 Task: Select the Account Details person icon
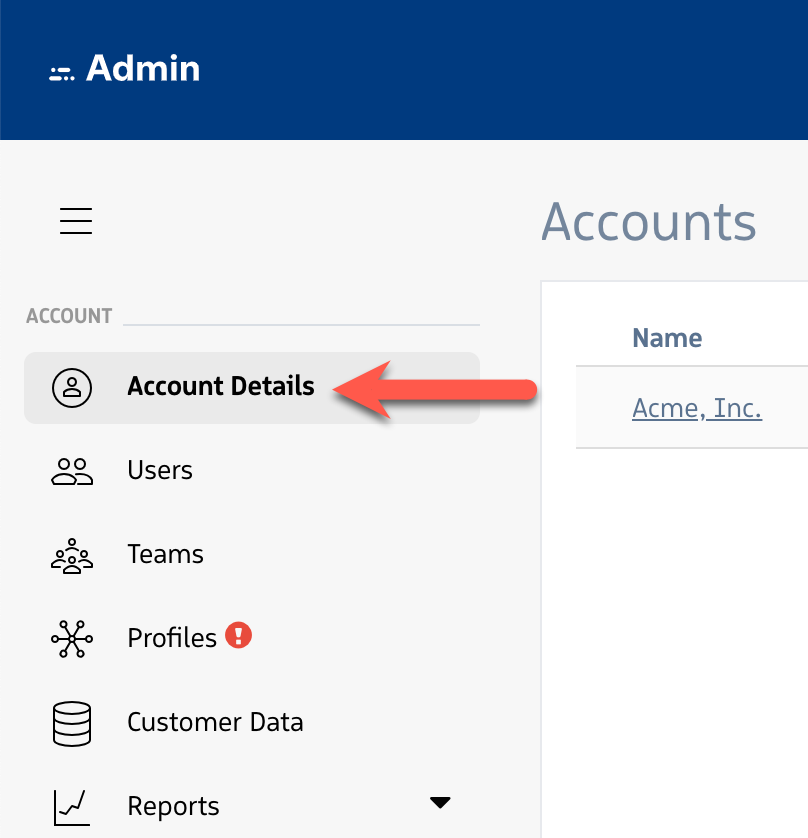70,386
